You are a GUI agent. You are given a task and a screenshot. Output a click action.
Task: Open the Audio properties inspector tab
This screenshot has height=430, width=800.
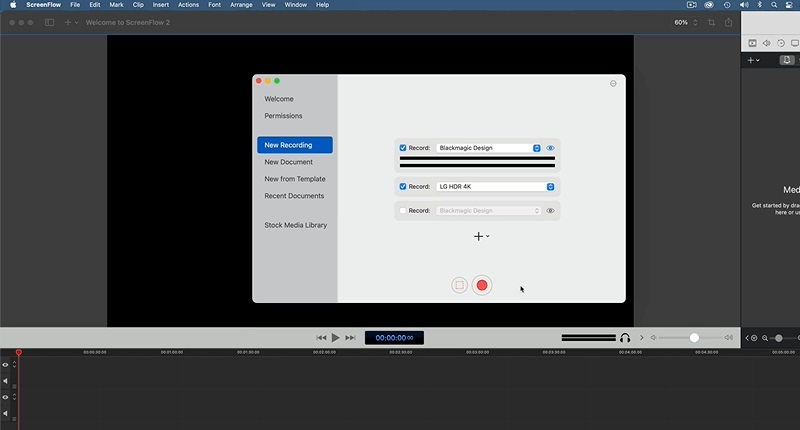[766, 43]
